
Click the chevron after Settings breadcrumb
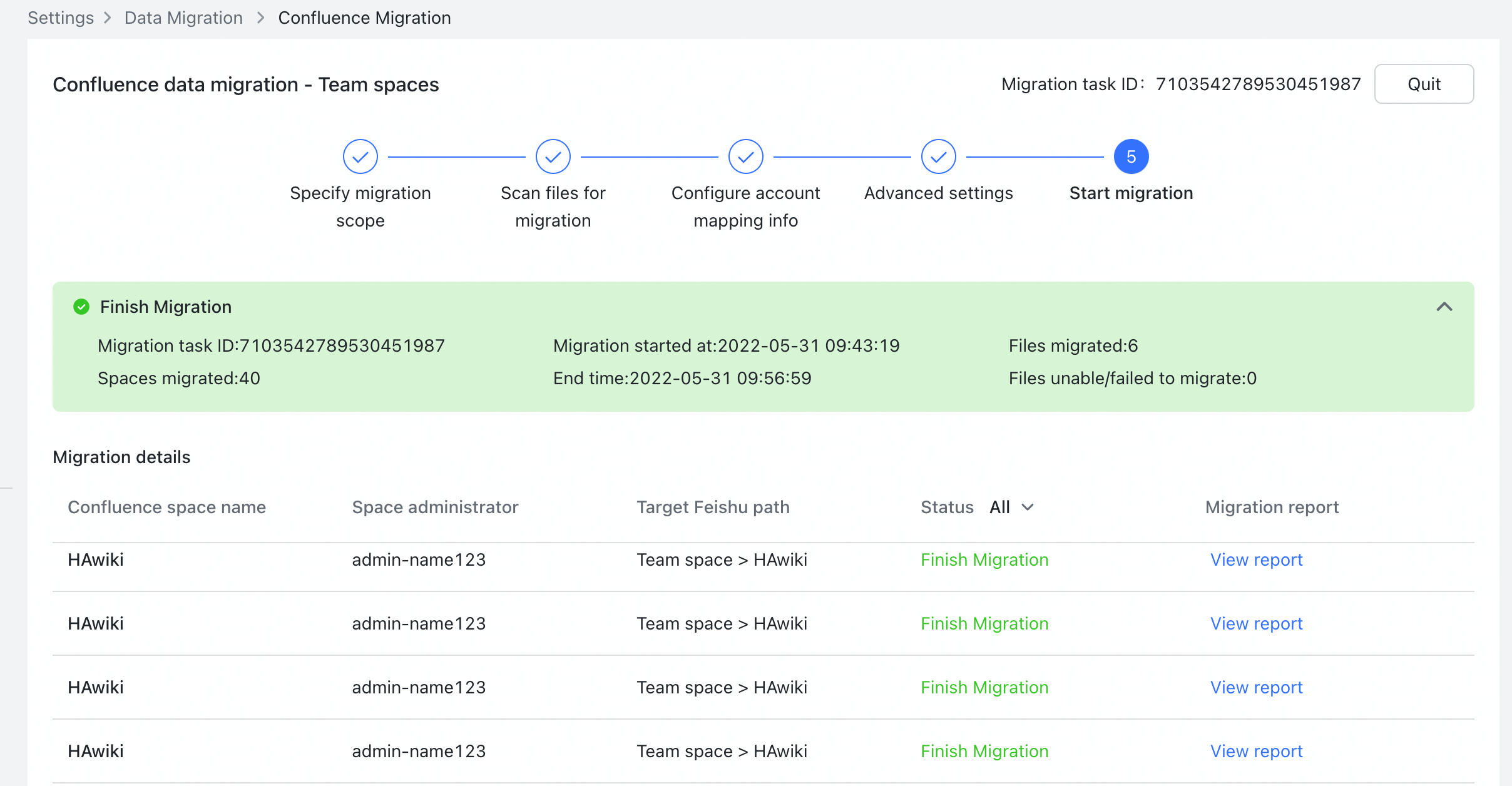106,18
